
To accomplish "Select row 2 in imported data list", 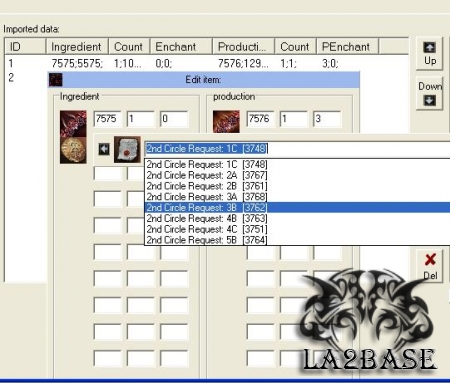I will pos(27,78).
